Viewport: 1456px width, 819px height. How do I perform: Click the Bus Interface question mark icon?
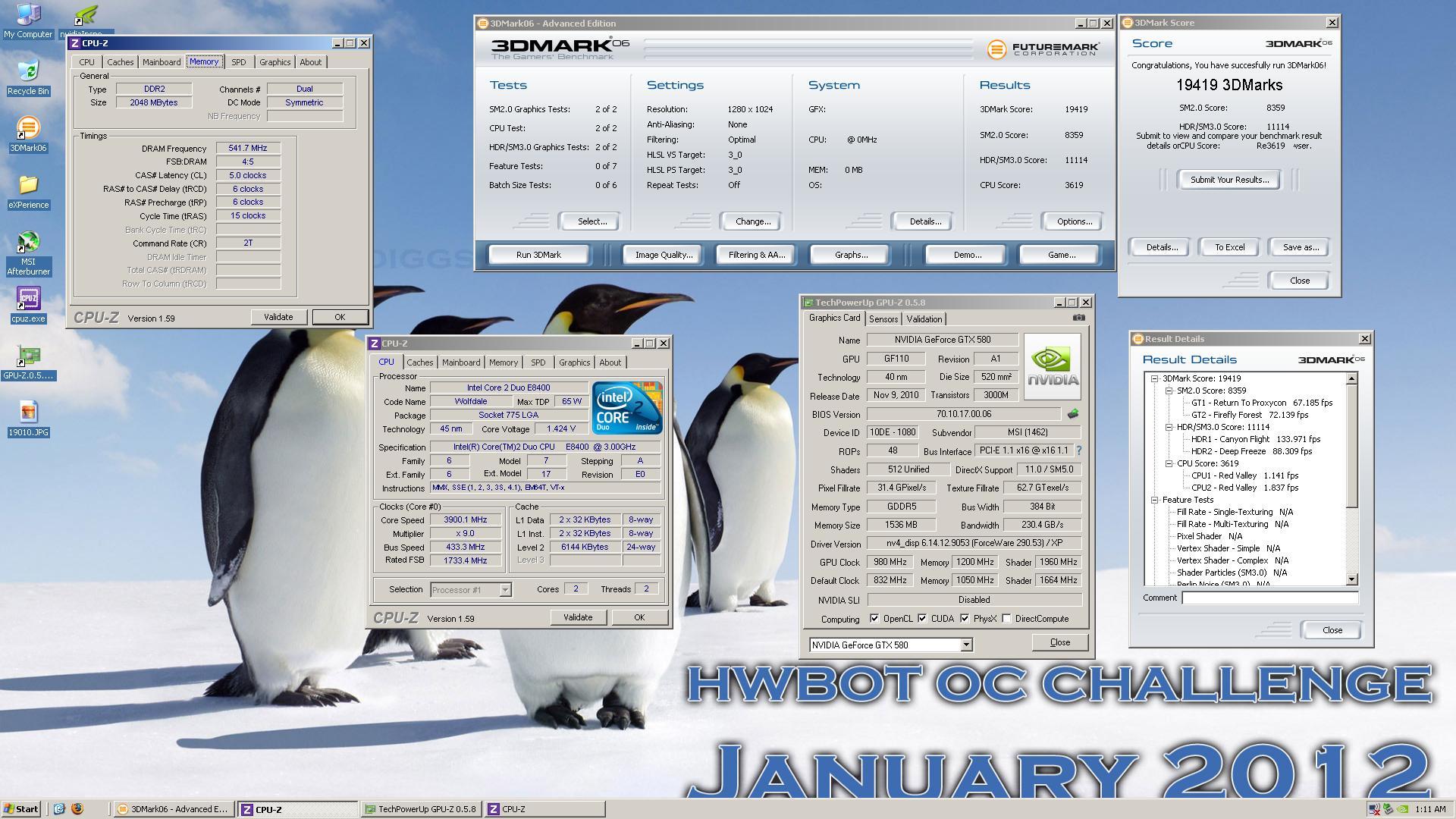point(1079,450)
